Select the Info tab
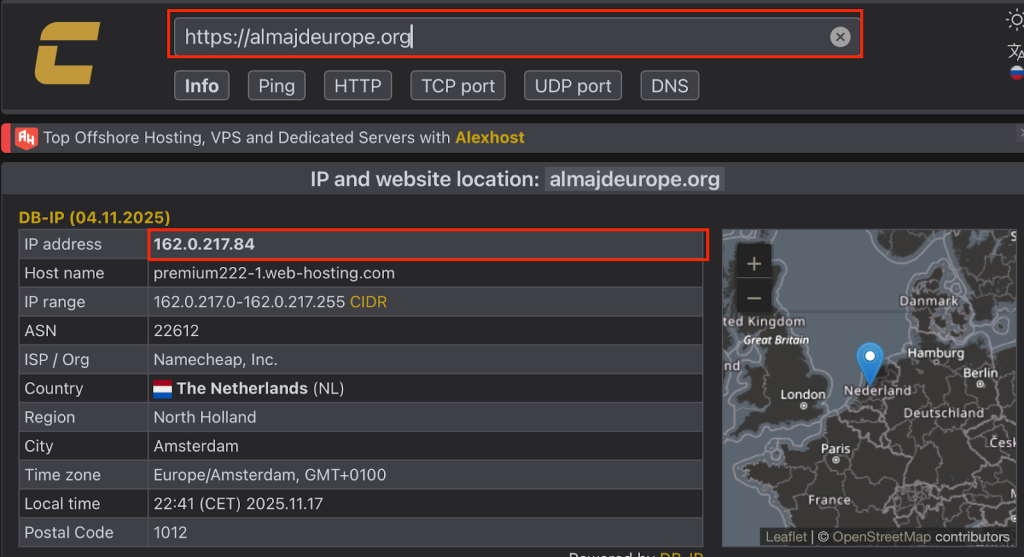The image size is (1024, 557). [201, 86]
